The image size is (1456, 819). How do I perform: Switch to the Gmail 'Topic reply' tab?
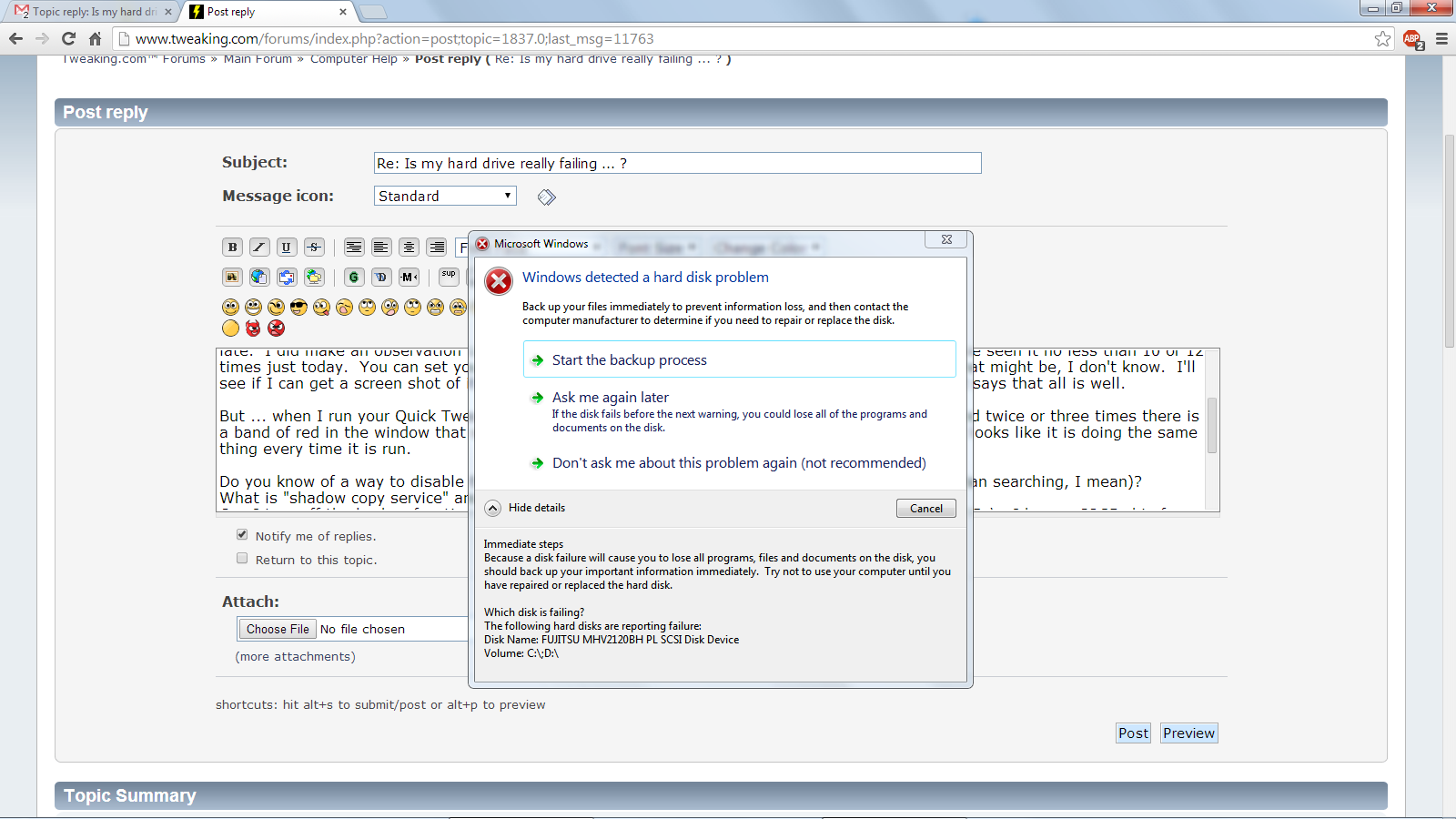click(91, 12)
